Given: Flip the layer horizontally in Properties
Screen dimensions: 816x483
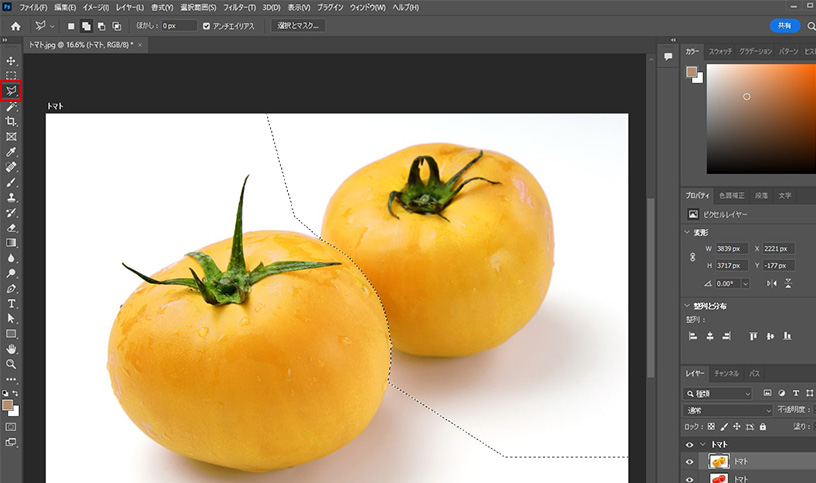Looking at the screenshot, I should click(x=772, y=283).
